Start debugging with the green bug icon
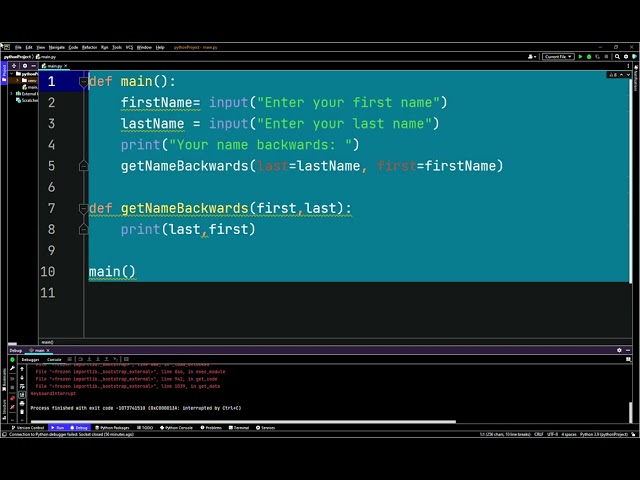This screenshot has width=640, height=480. [x=589, y=57]
